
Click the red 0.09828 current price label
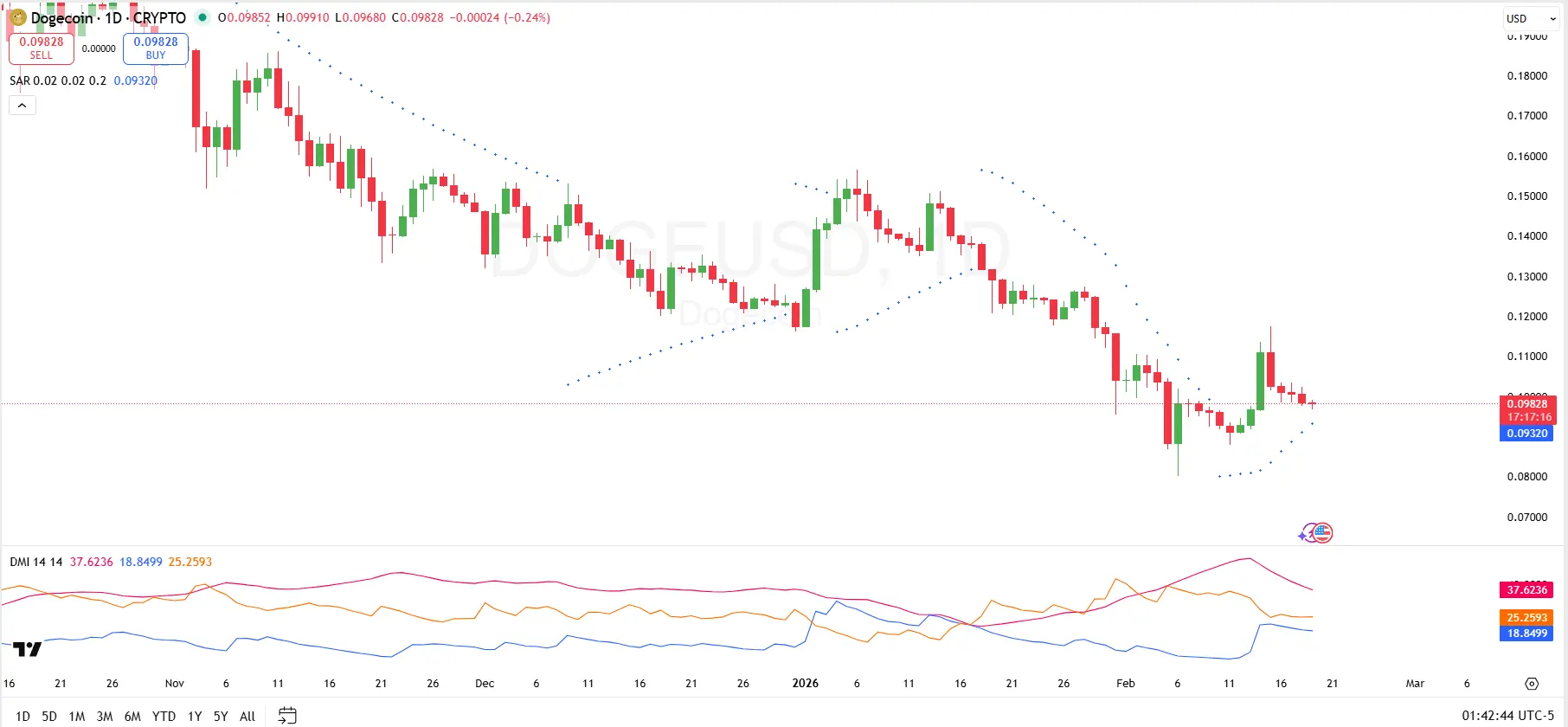pos(1526,404)
